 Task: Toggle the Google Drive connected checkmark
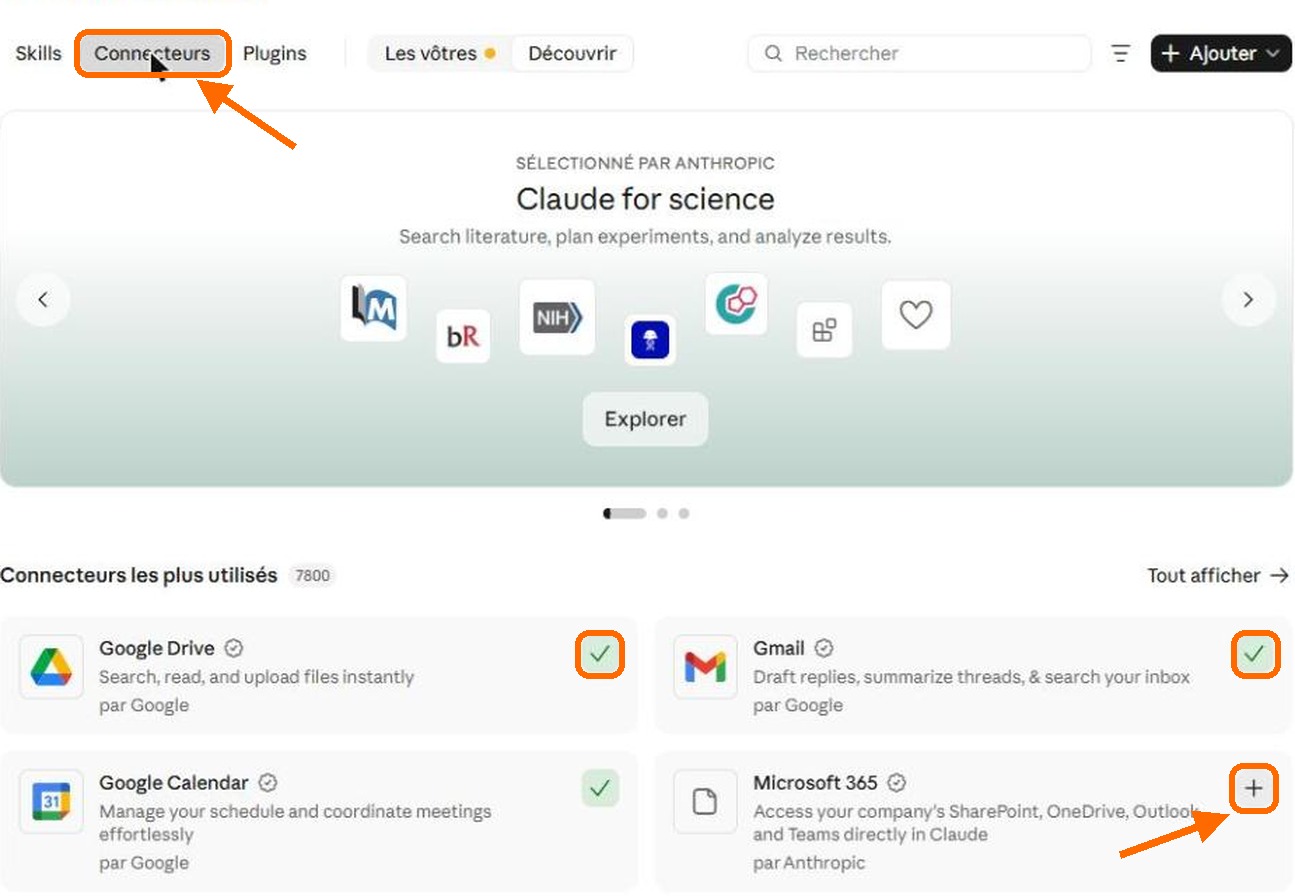pyautogui.click(x=599, y=655)
